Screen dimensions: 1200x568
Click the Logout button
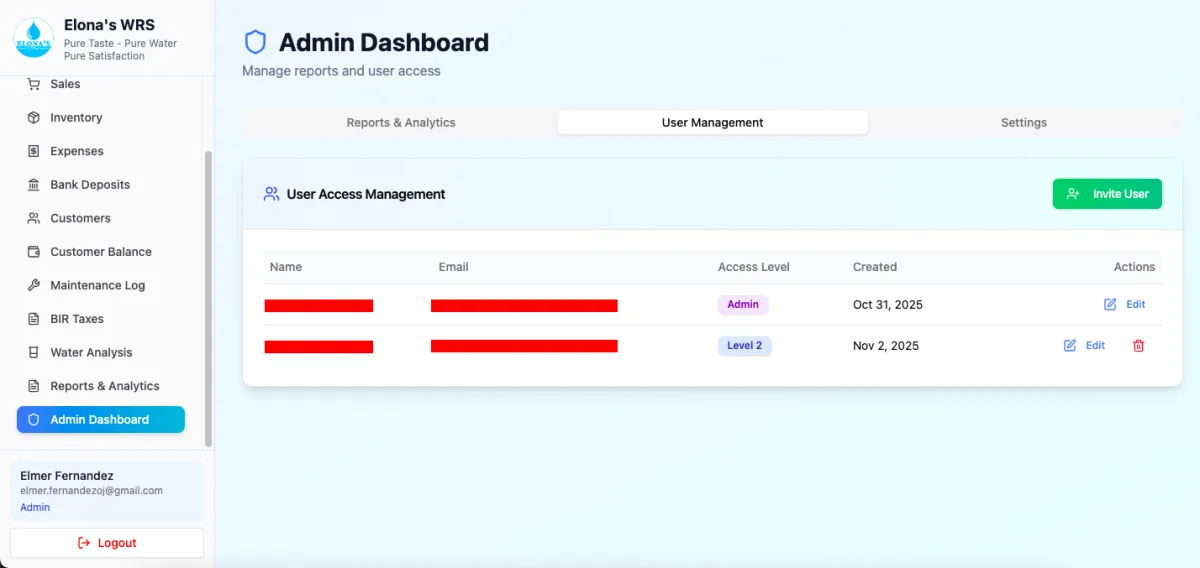[x=107, y=543]
